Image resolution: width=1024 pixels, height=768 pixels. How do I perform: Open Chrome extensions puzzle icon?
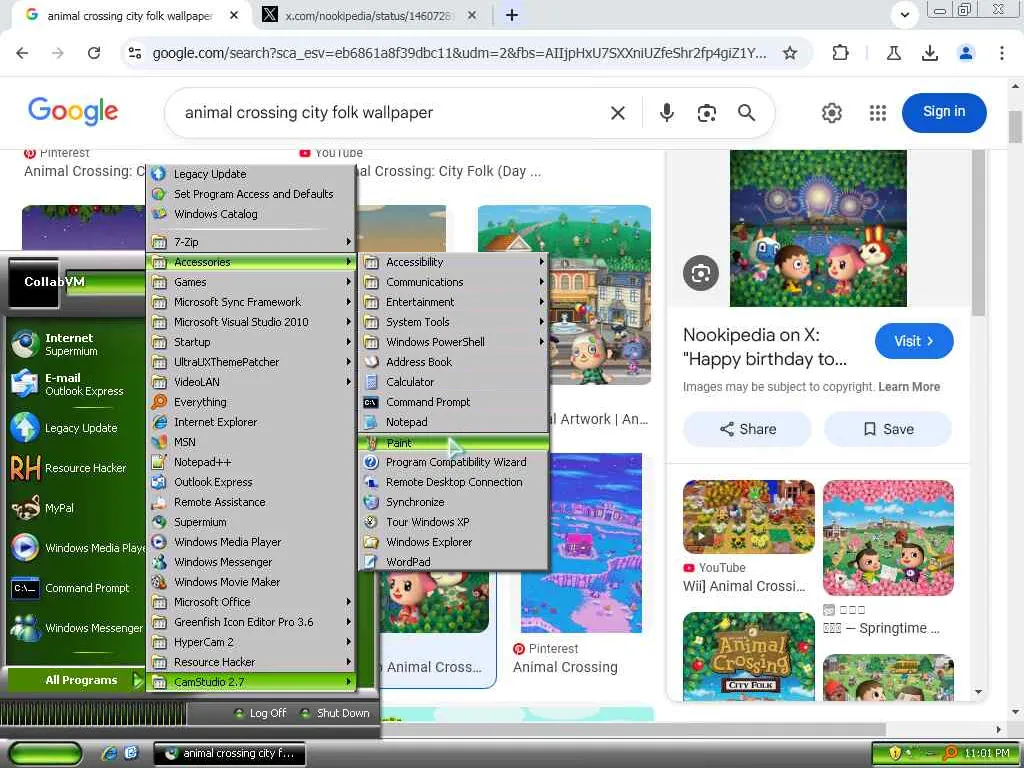coord(840,53)
